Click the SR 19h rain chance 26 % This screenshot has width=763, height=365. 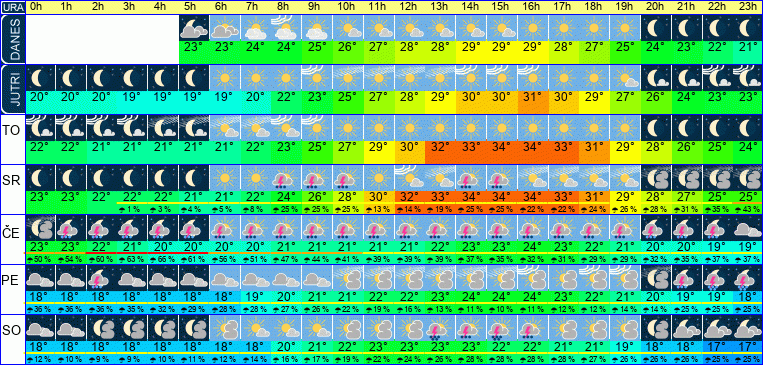(625, 209)
